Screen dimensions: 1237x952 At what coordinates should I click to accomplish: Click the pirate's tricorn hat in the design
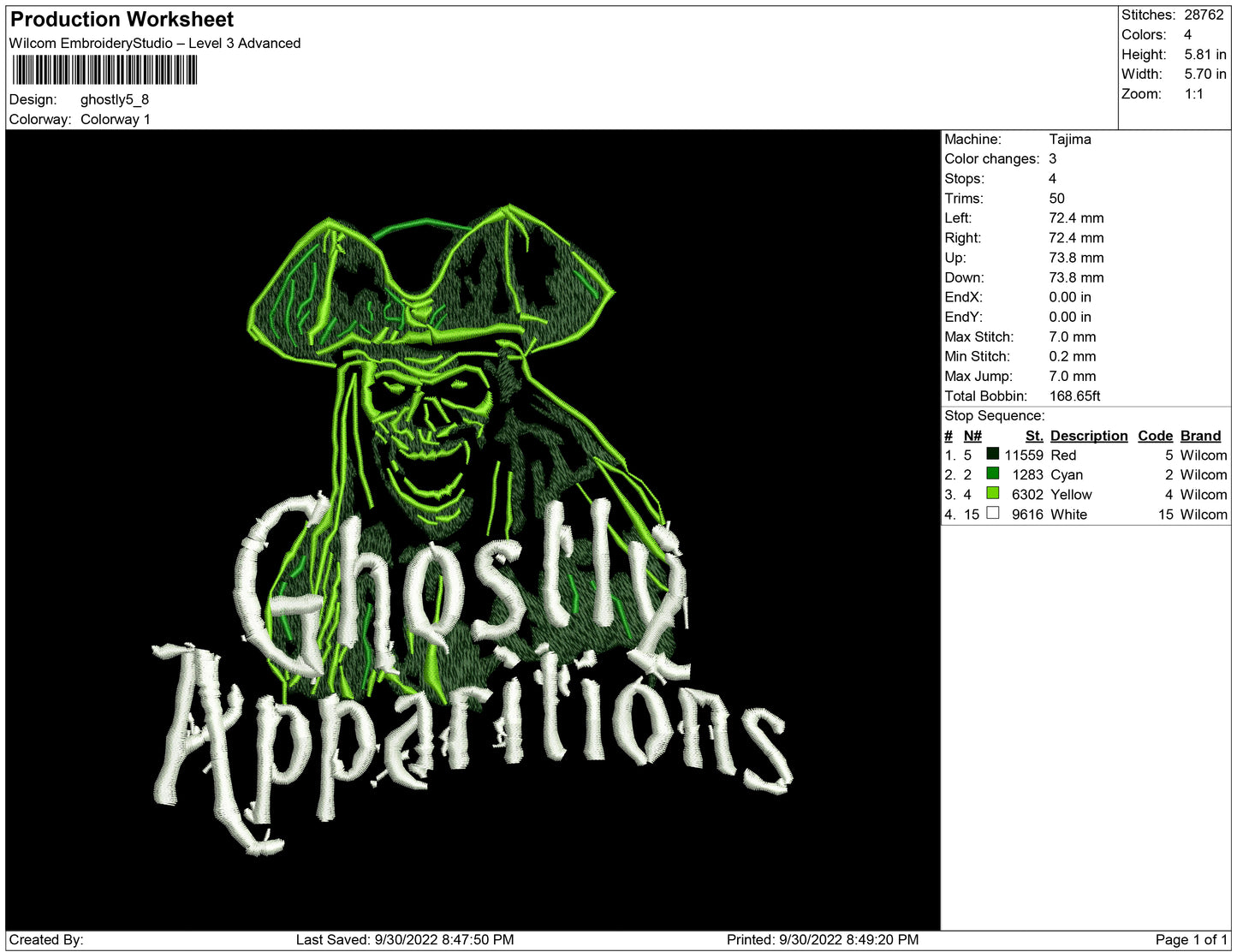tap(428, 274)
